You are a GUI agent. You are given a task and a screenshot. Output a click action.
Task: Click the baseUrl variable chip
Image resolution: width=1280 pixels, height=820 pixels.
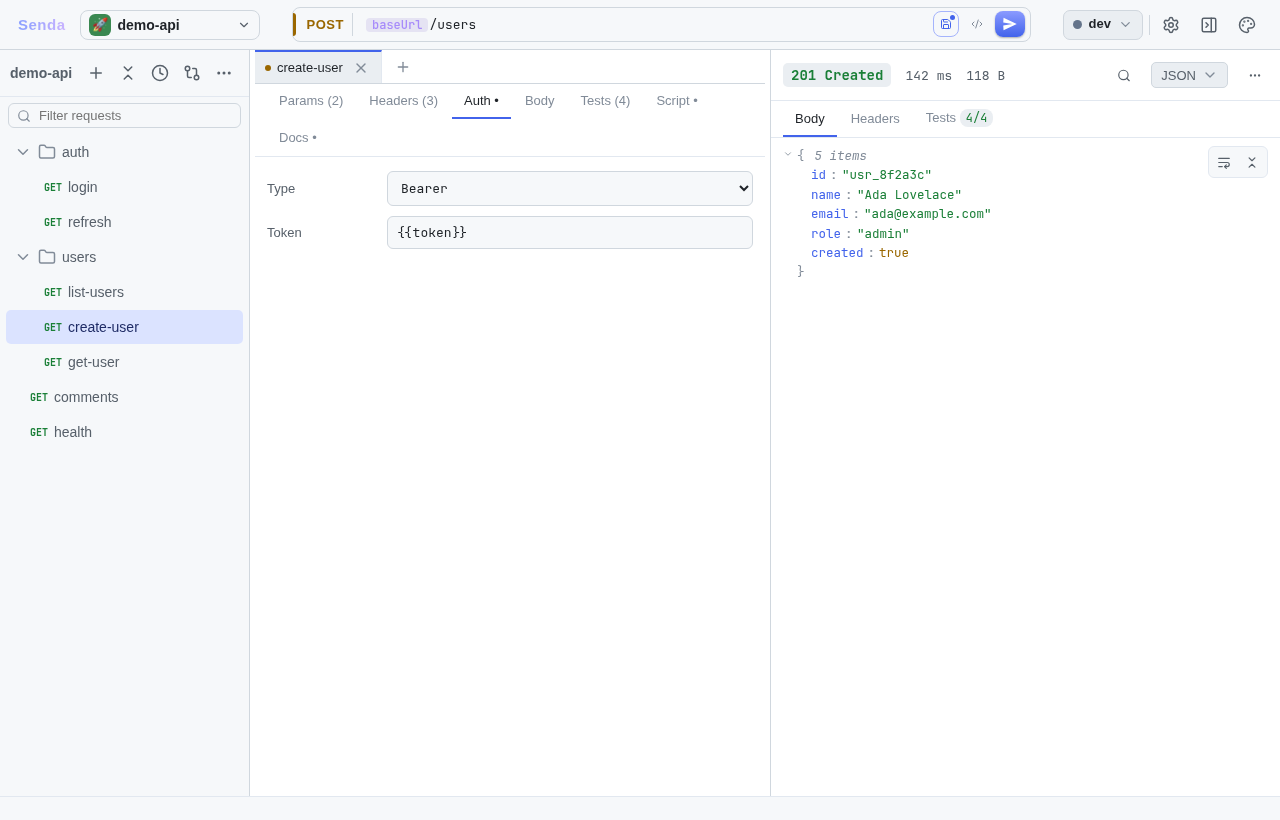click(x=397, y=25)
